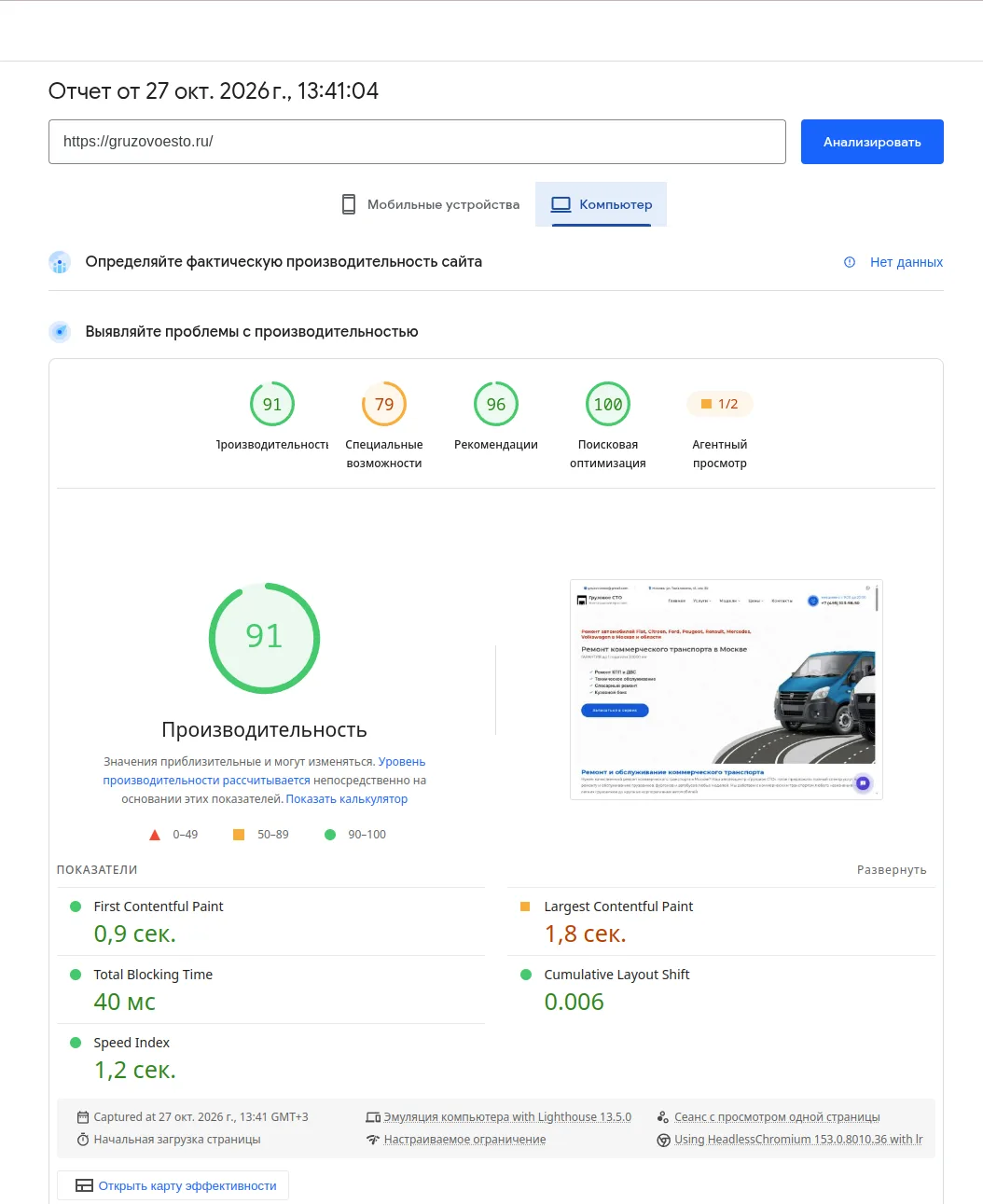Screen dimensions: 983x1204
Task: Click the large 91 performance gauge
Action: (x=264, y=638)
